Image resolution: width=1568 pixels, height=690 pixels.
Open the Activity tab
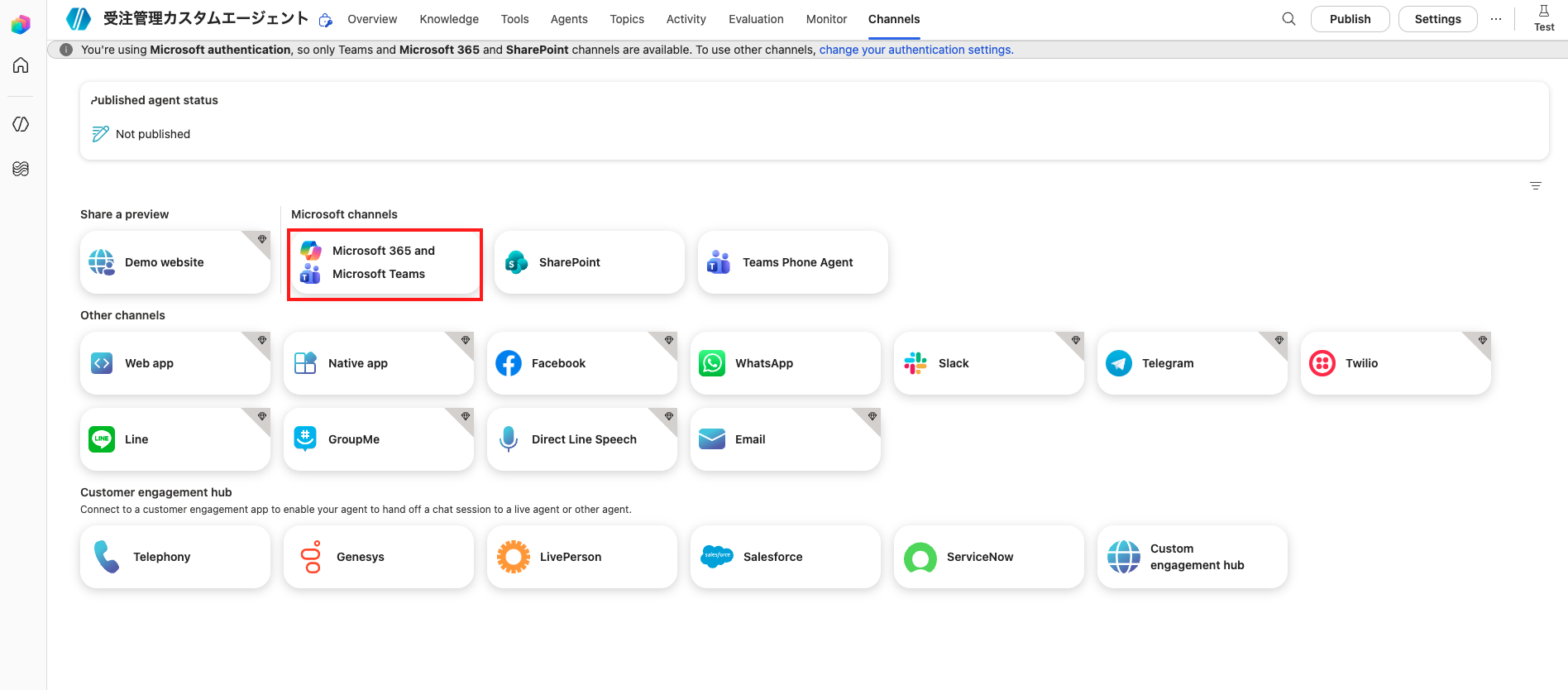686,19
